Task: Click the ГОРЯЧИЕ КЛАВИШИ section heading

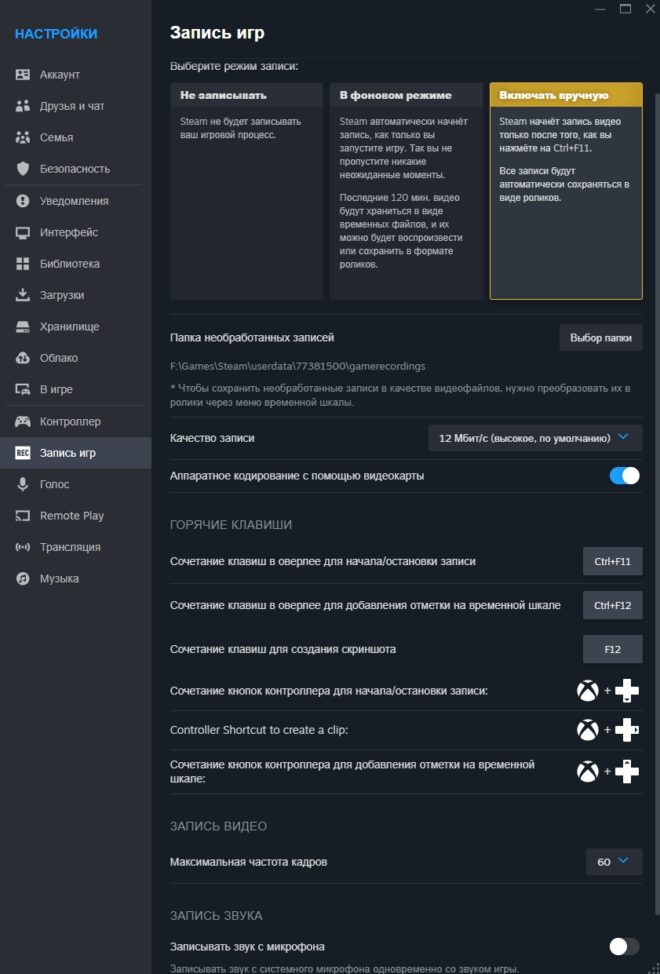Action: (231, 525)
